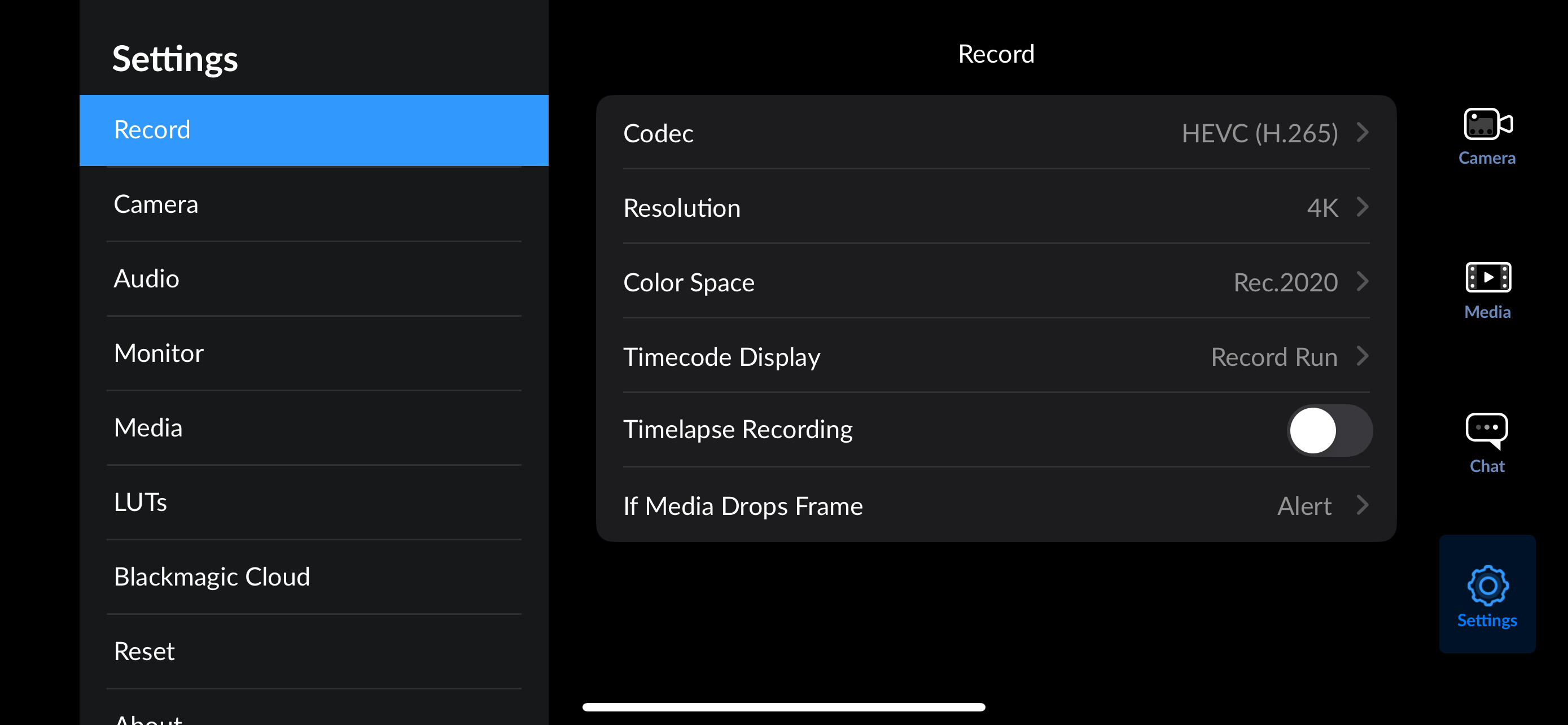Open Timecode Display options chevron

pos(1363,356)
